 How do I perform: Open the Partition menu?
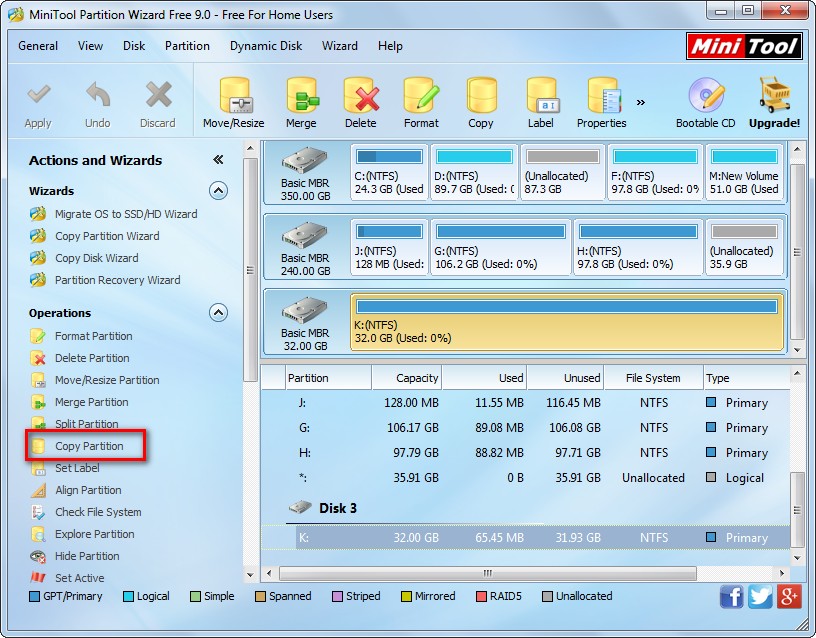click(x=187, y=46)
